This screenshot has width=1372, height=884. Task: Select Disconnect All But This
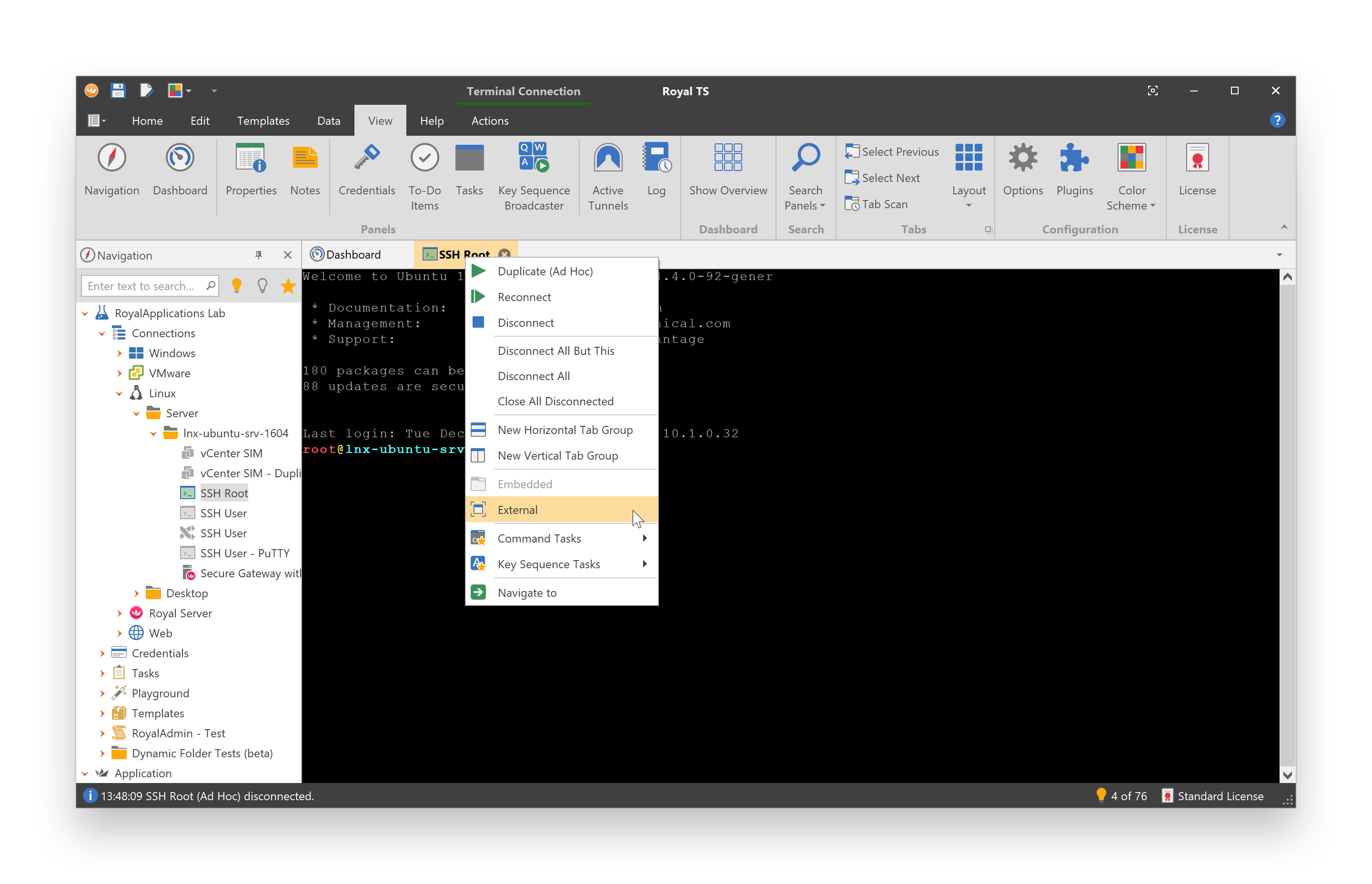(562, 352)
